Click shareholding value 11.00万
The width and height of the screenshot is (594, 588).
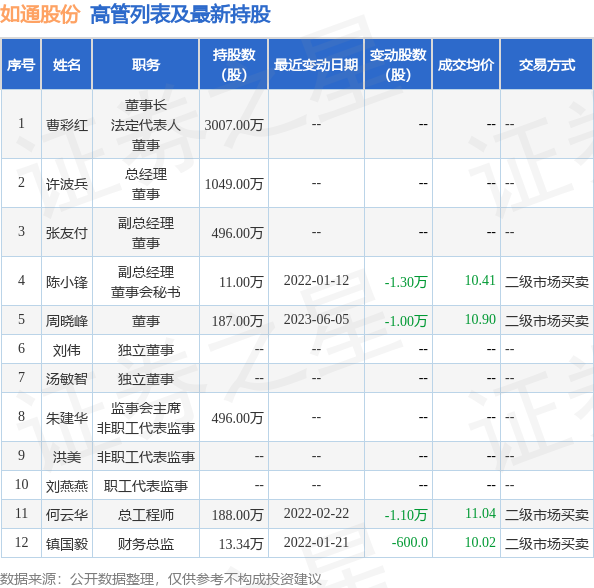pos(241,281)
